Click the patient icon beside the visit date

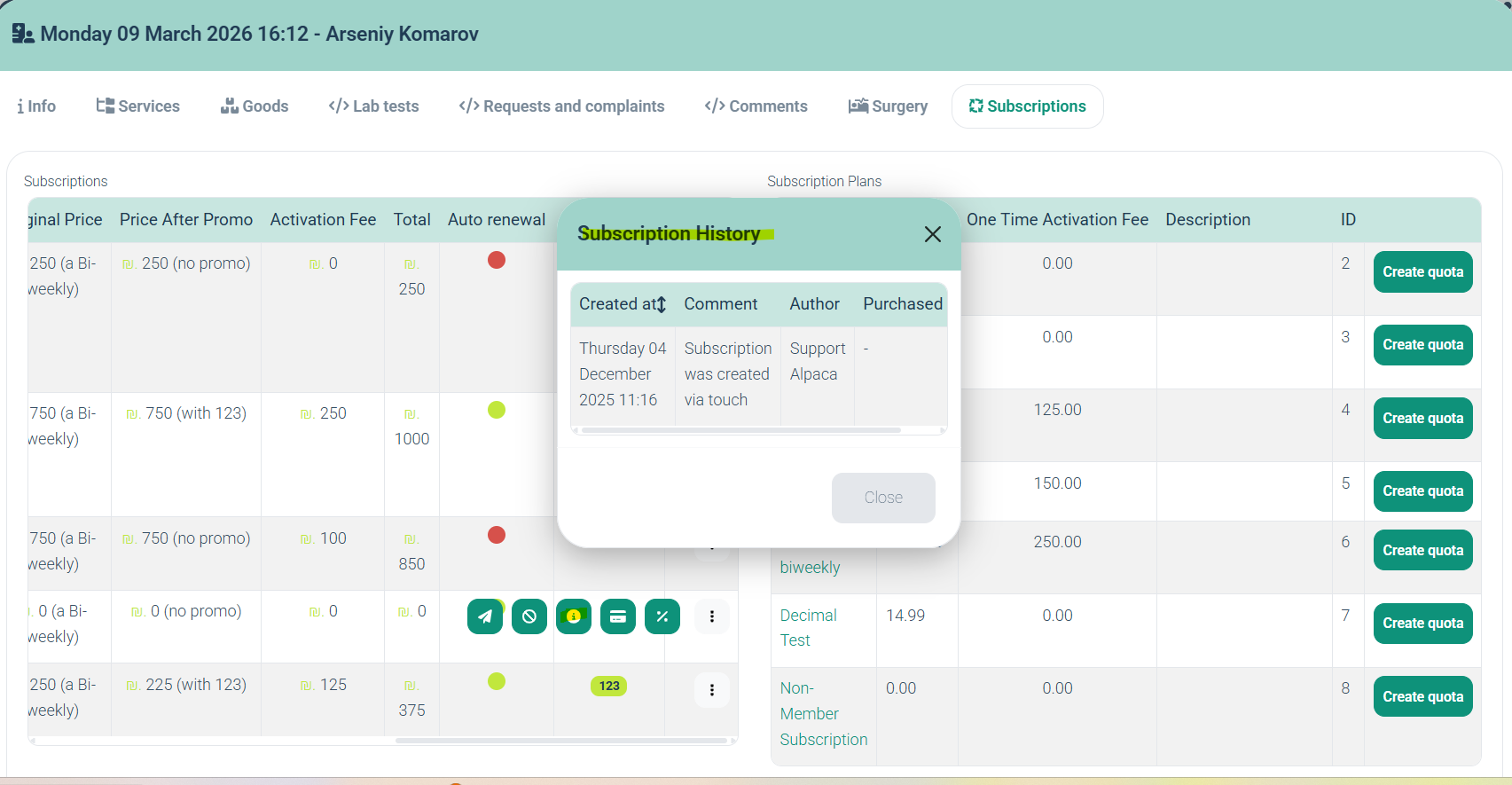point(23,34)
